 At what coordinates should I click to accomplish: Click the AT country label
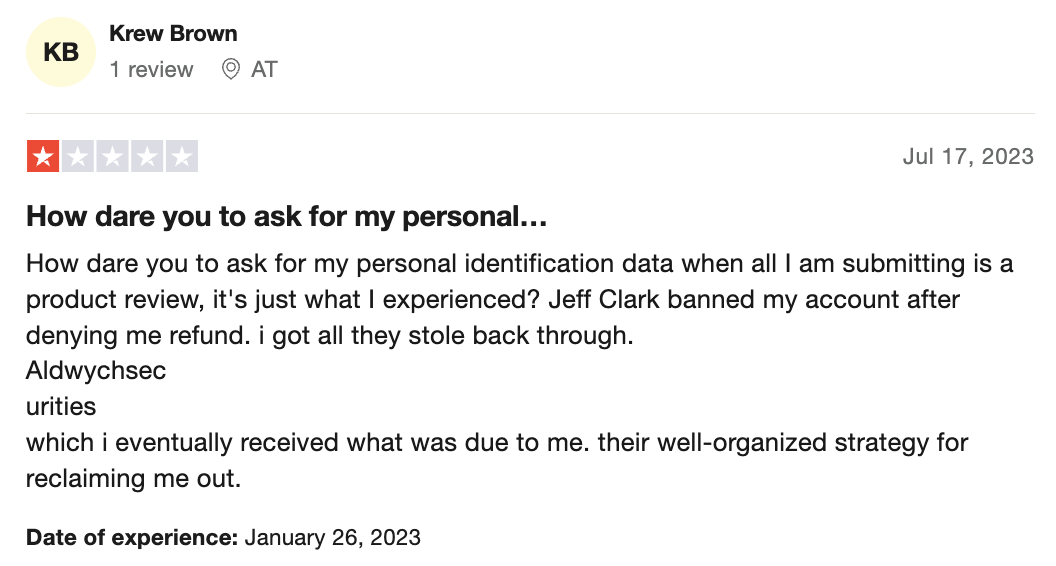coord(264,69)
